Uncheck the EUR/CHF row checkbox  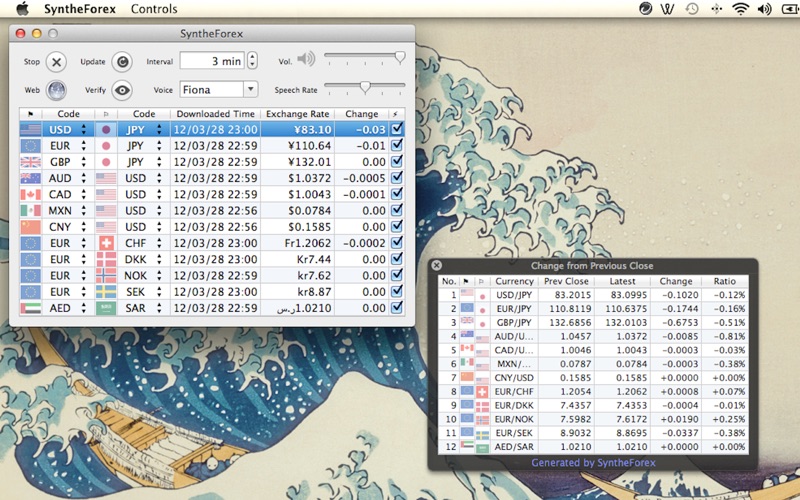pyautogui.click(x=396, y=242)
